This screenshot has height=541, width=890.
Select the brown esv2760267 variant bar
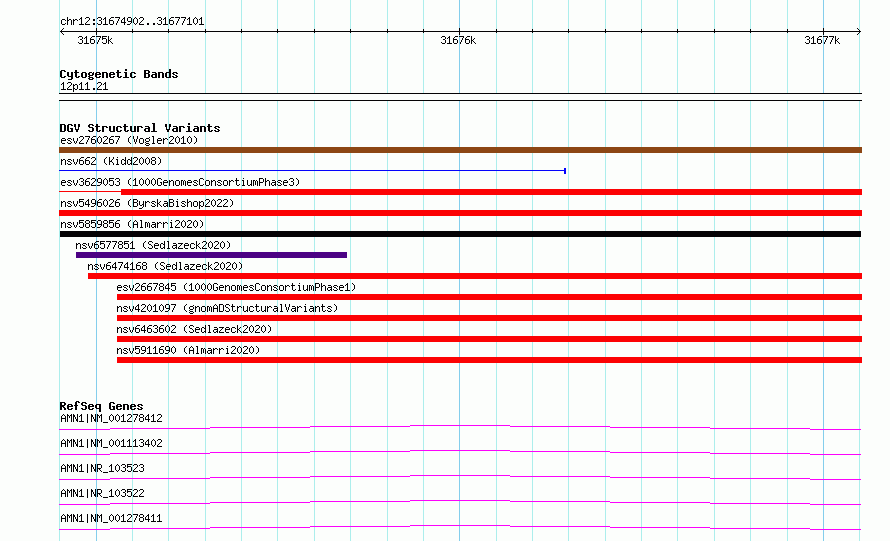(460, 150)
